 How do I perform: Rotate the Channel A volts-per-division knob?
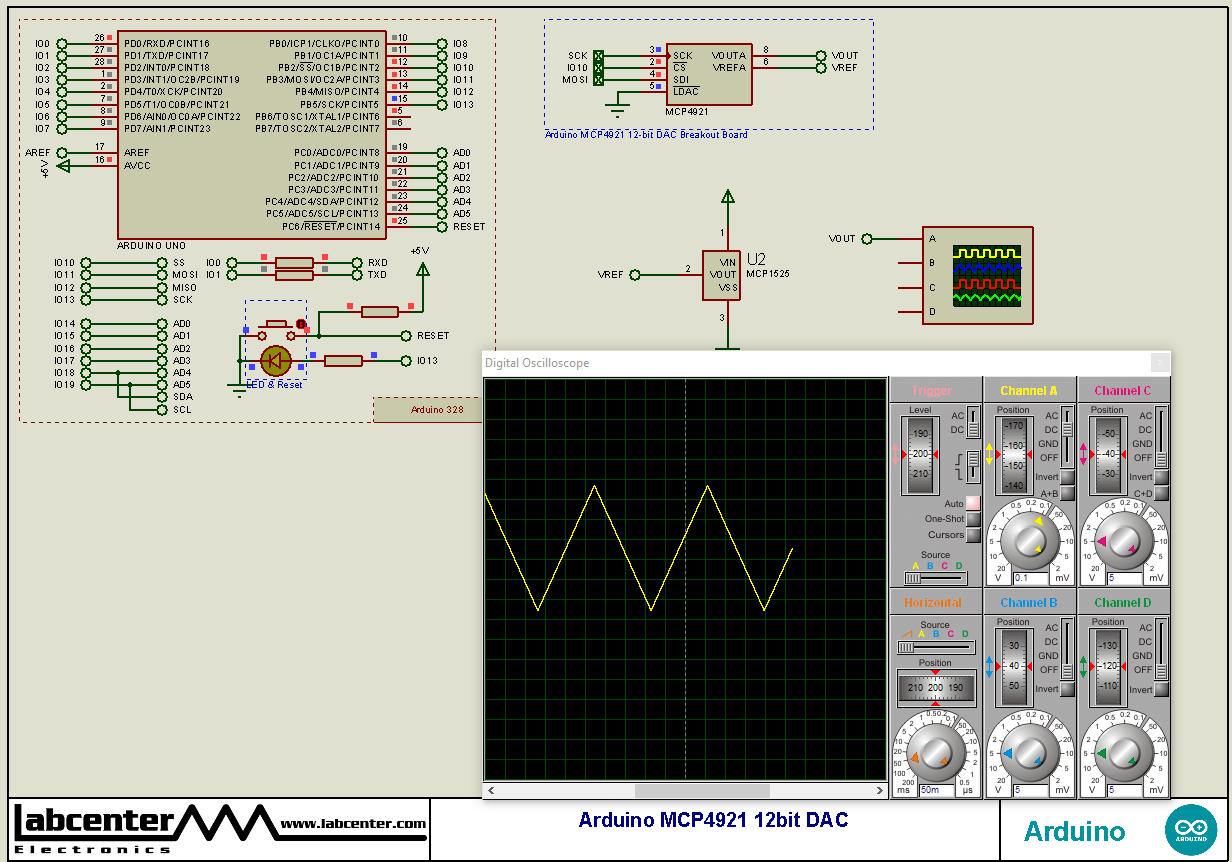1031,540
